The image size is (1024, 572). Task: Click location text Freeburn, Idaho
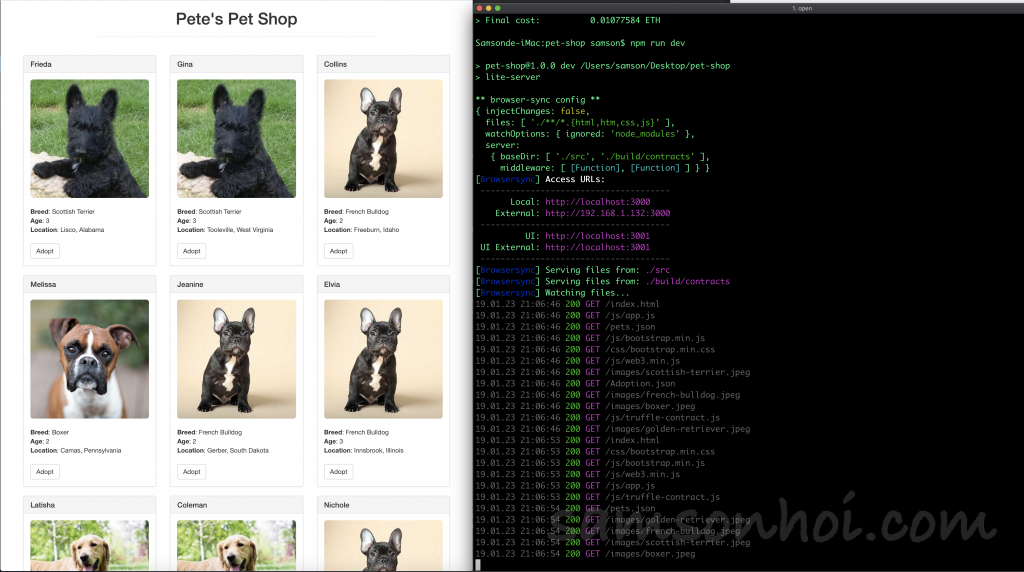(376, 230)
